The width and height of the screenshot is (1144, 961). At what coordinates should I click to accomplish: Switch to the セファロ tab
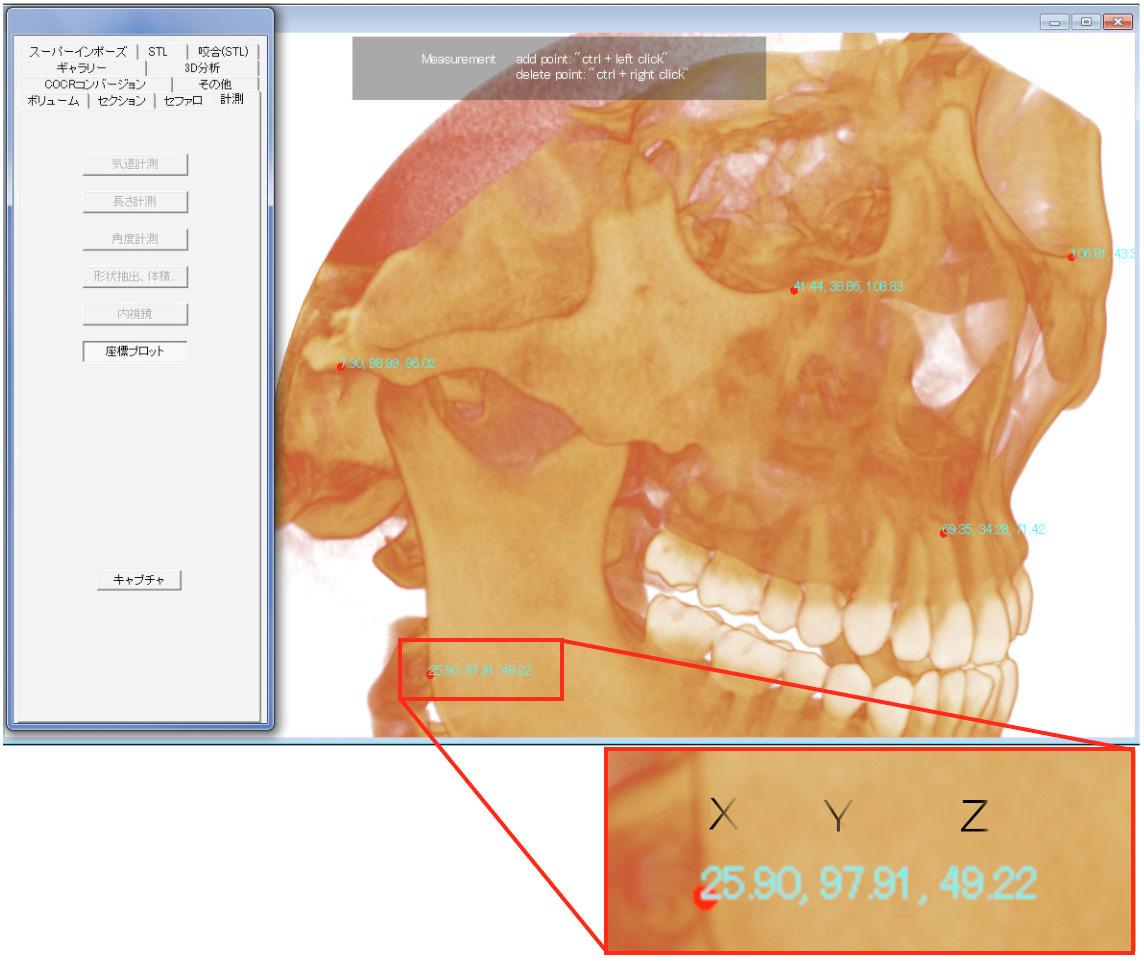(x=183, y=100)
